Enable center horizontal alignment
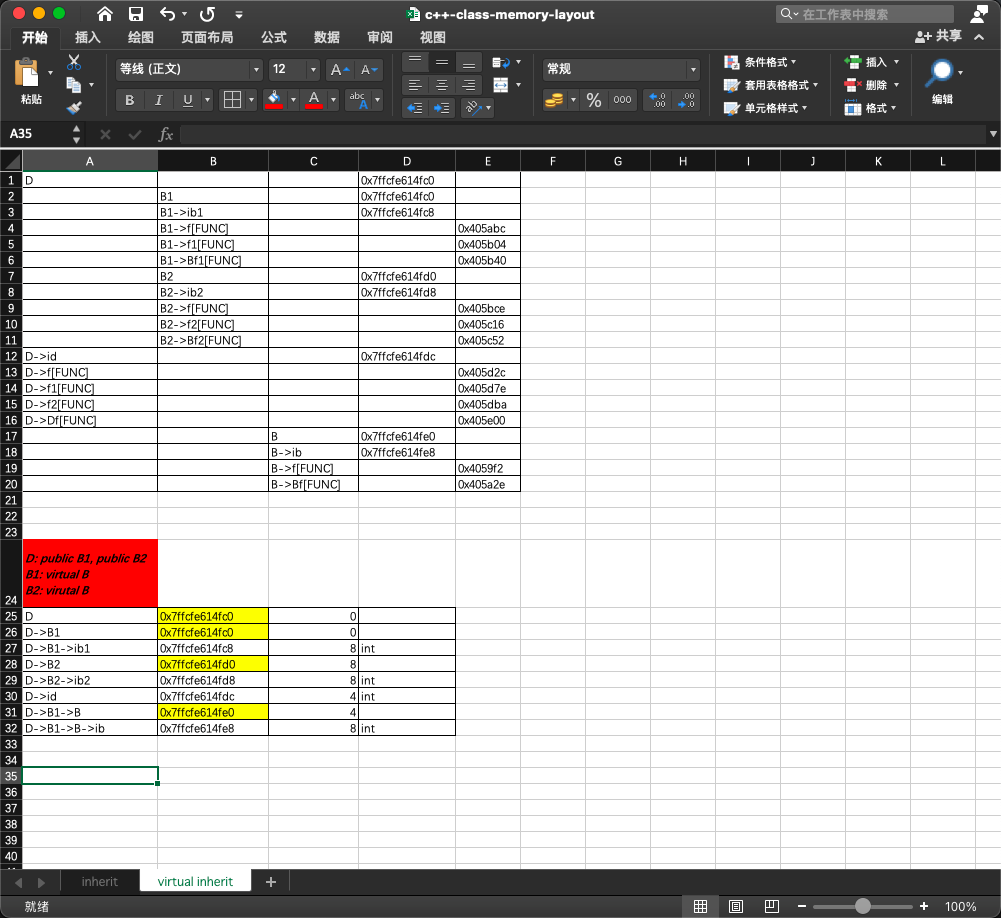 [442, 85]
